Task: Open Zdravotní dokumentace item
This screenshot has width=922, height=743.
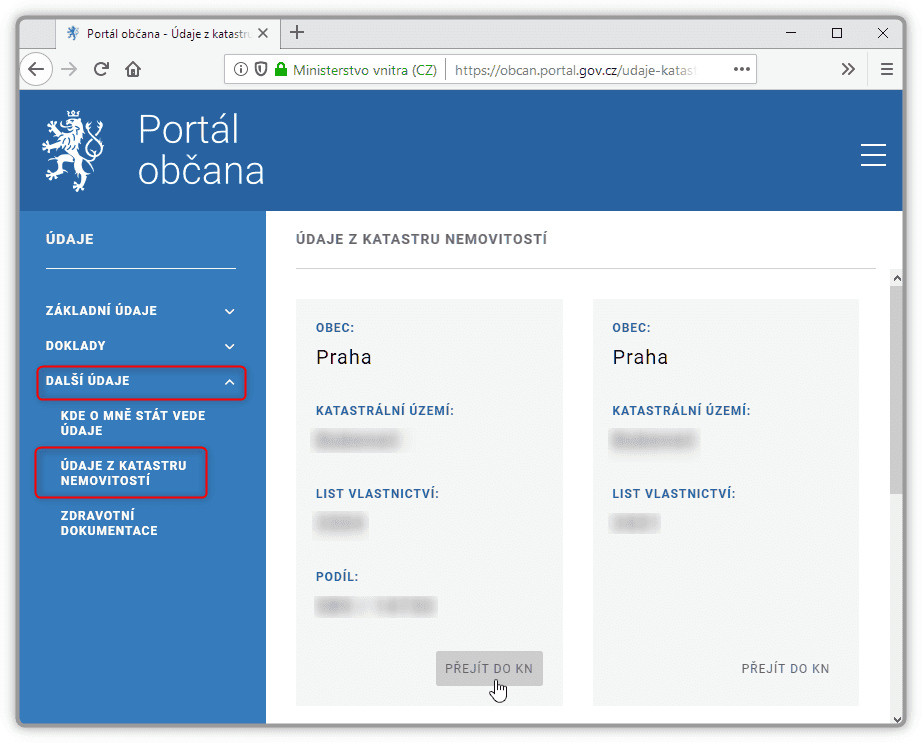Action: coord(109,523)
